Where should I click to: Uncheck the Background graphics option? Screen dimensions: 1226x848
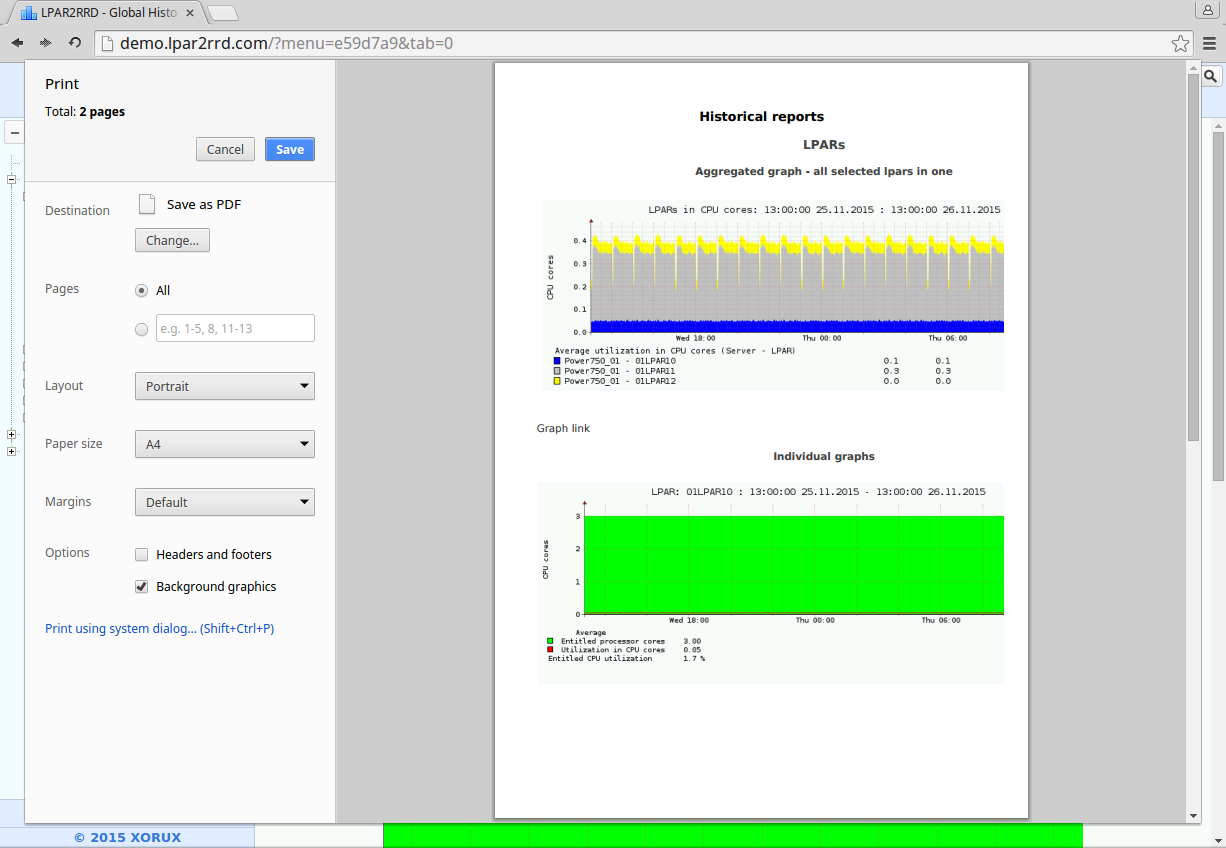(x=142, y=587)
